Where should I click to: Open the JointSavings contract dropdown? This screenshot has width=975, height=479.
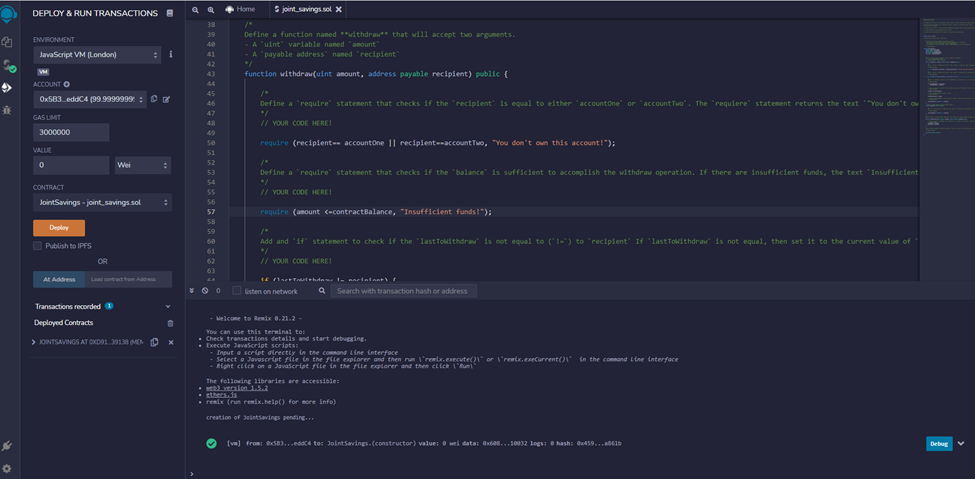tap(103, 202)
